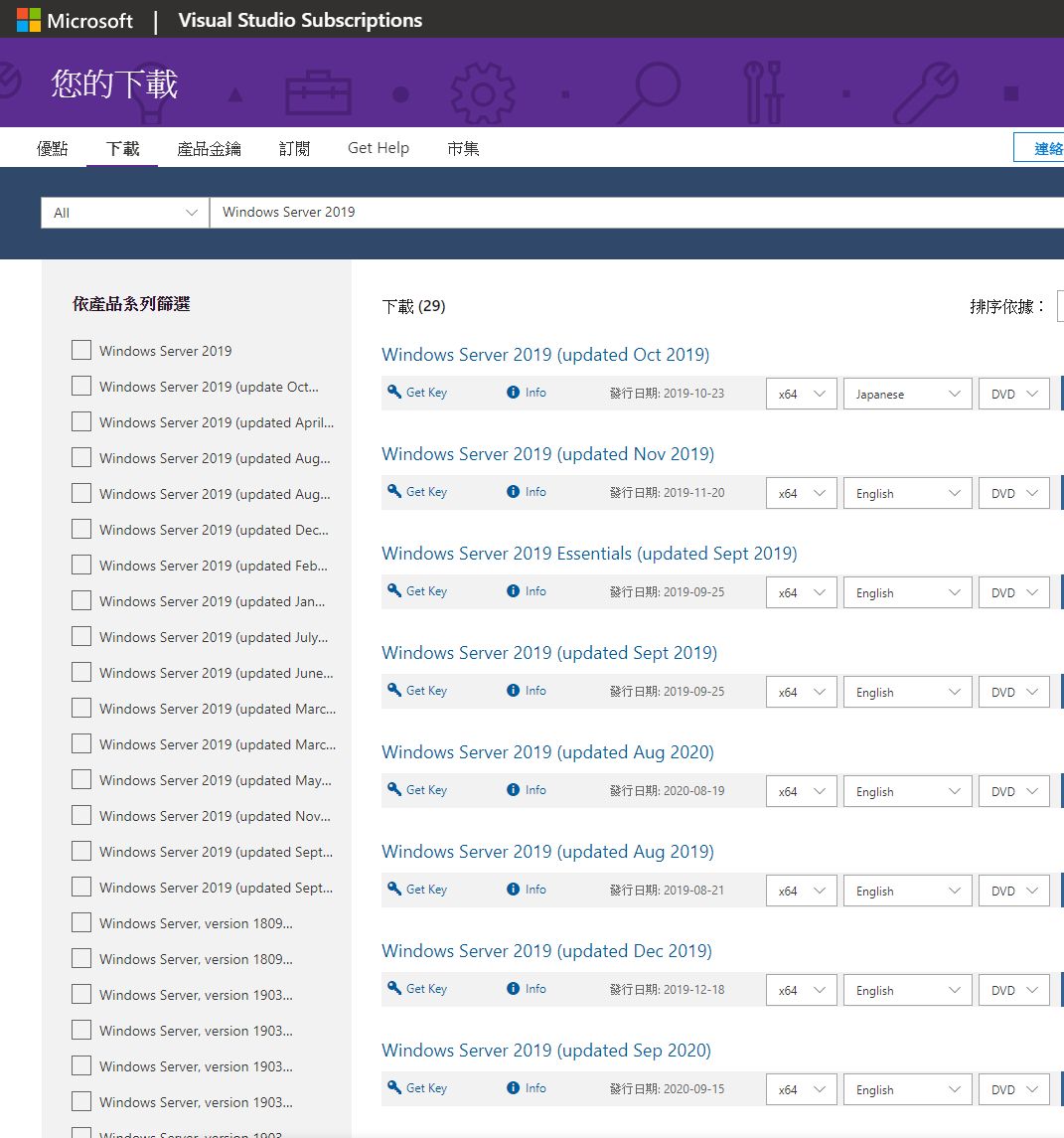Open the "Windows Server 2019 (updated Dec 2019)" title link

coord(546,951)
